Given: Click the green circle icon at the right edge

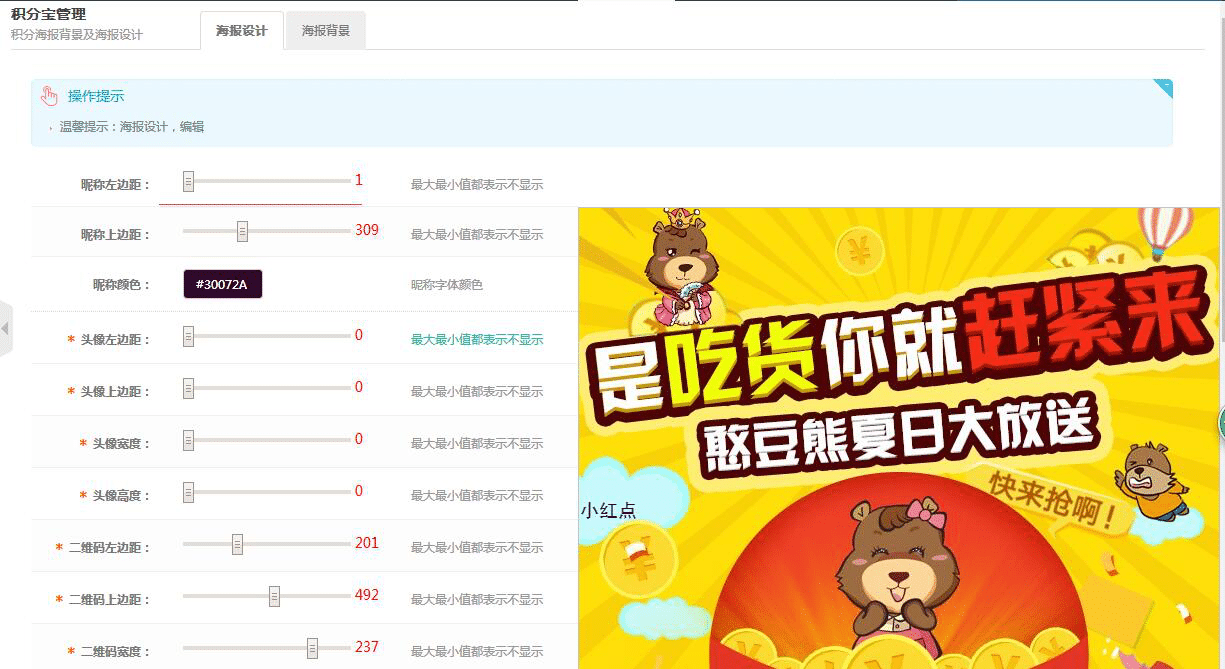Looking at the screenshot, I should [x=1221, y=423].
